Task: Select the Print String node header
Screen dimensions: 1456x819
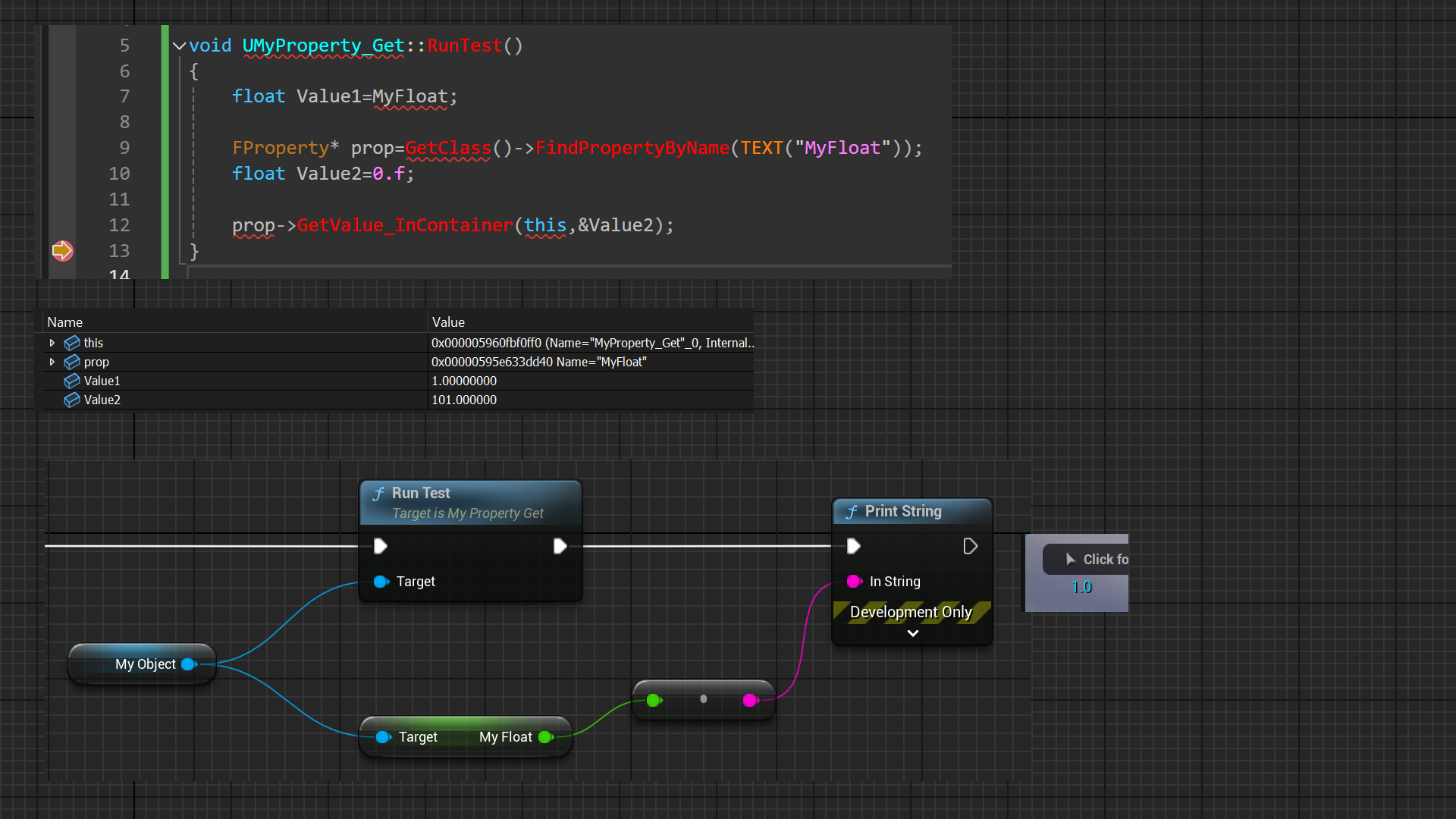Action: pos(902,511)
